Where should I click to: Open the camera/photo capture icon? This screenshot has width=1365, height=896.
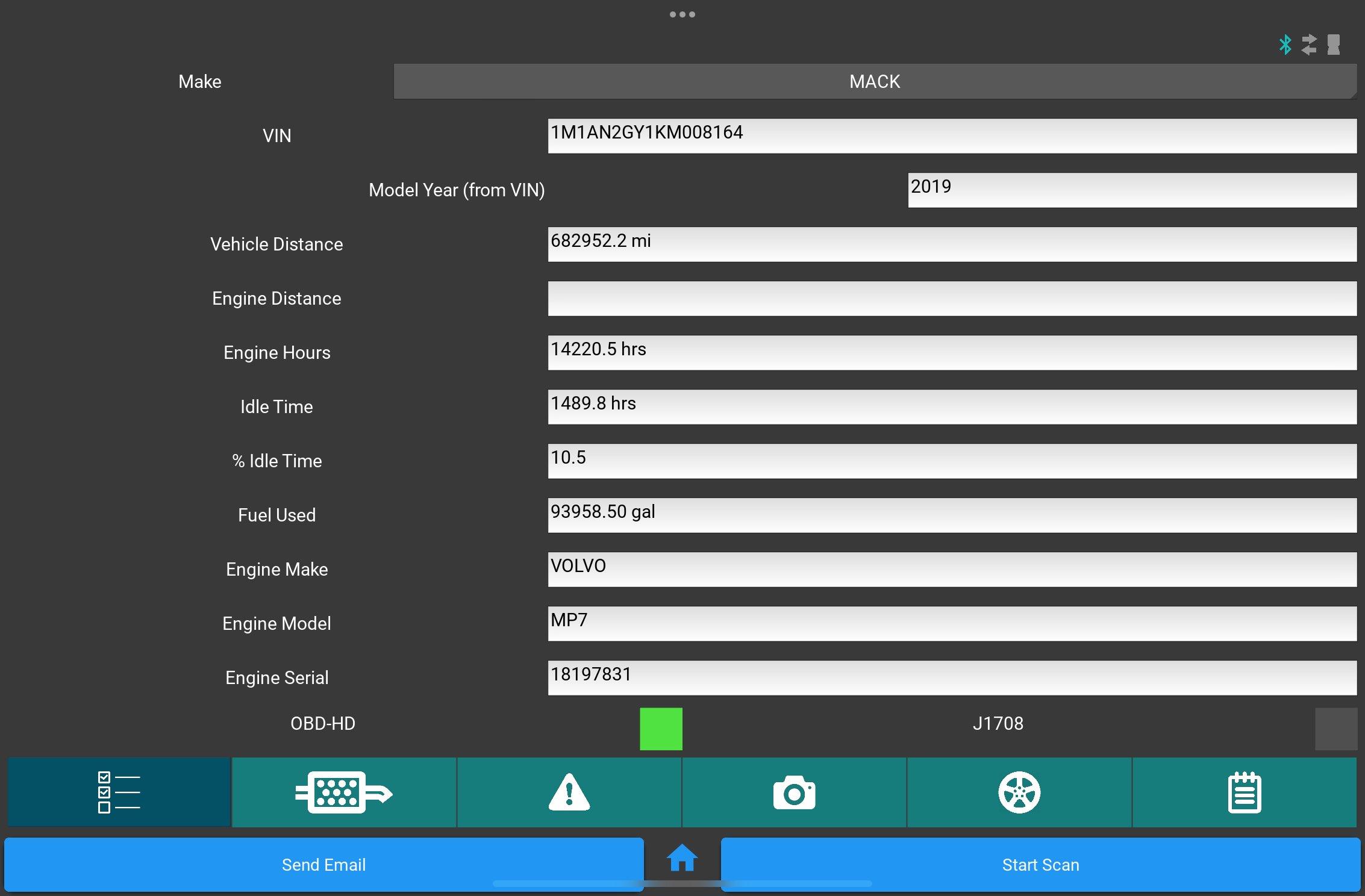(795, 792)
